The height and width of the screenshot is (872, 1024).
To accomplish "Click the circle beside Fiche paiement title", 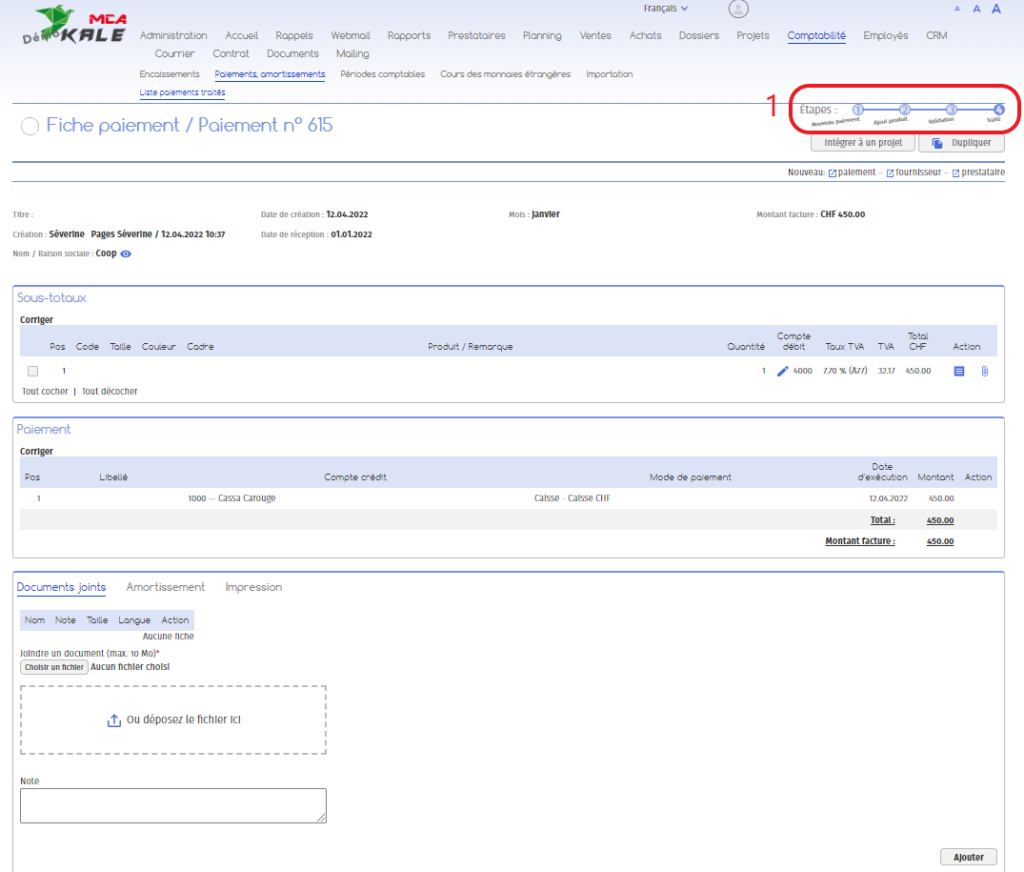I will coord(29,126).
